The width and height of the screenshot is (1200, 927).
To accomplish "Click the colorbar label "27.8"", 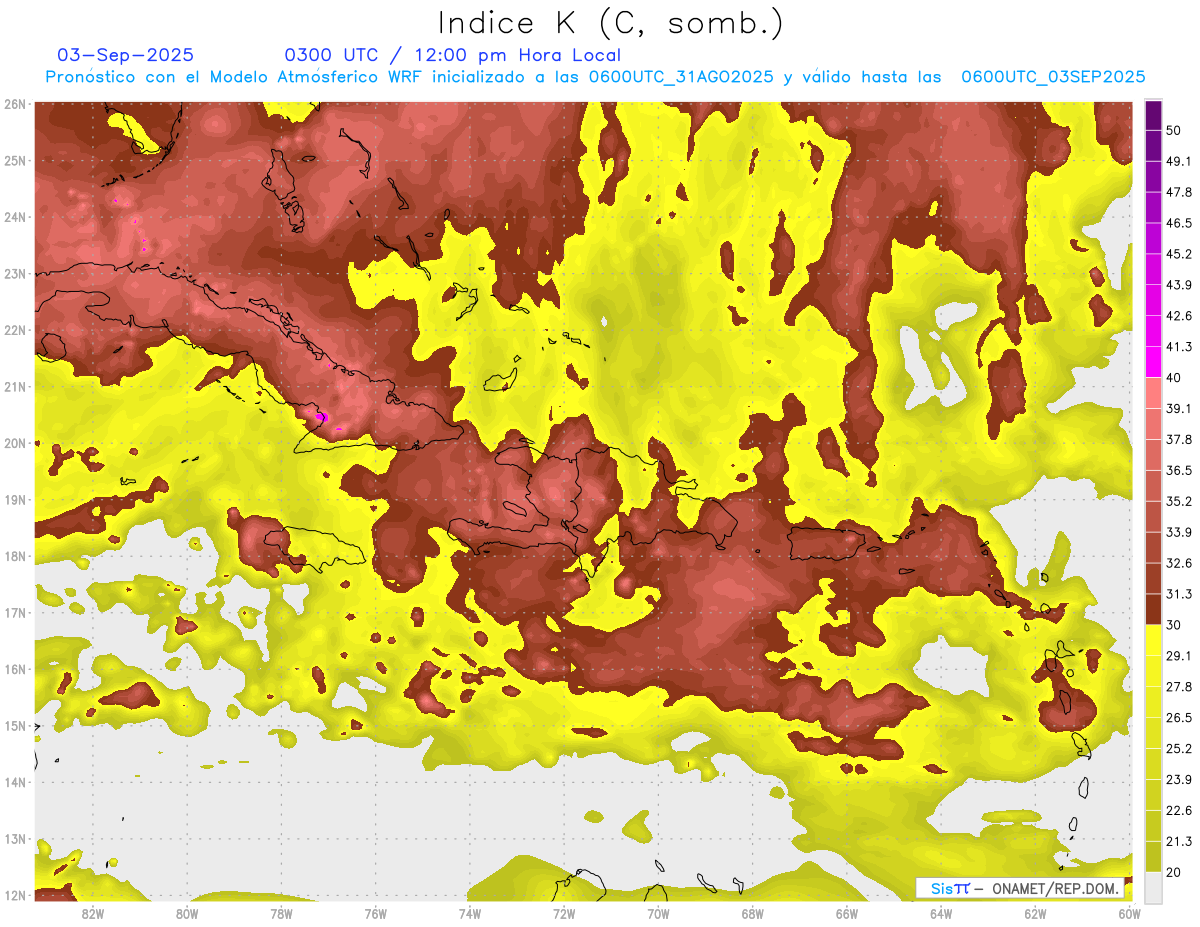I will click(1179, 686).
